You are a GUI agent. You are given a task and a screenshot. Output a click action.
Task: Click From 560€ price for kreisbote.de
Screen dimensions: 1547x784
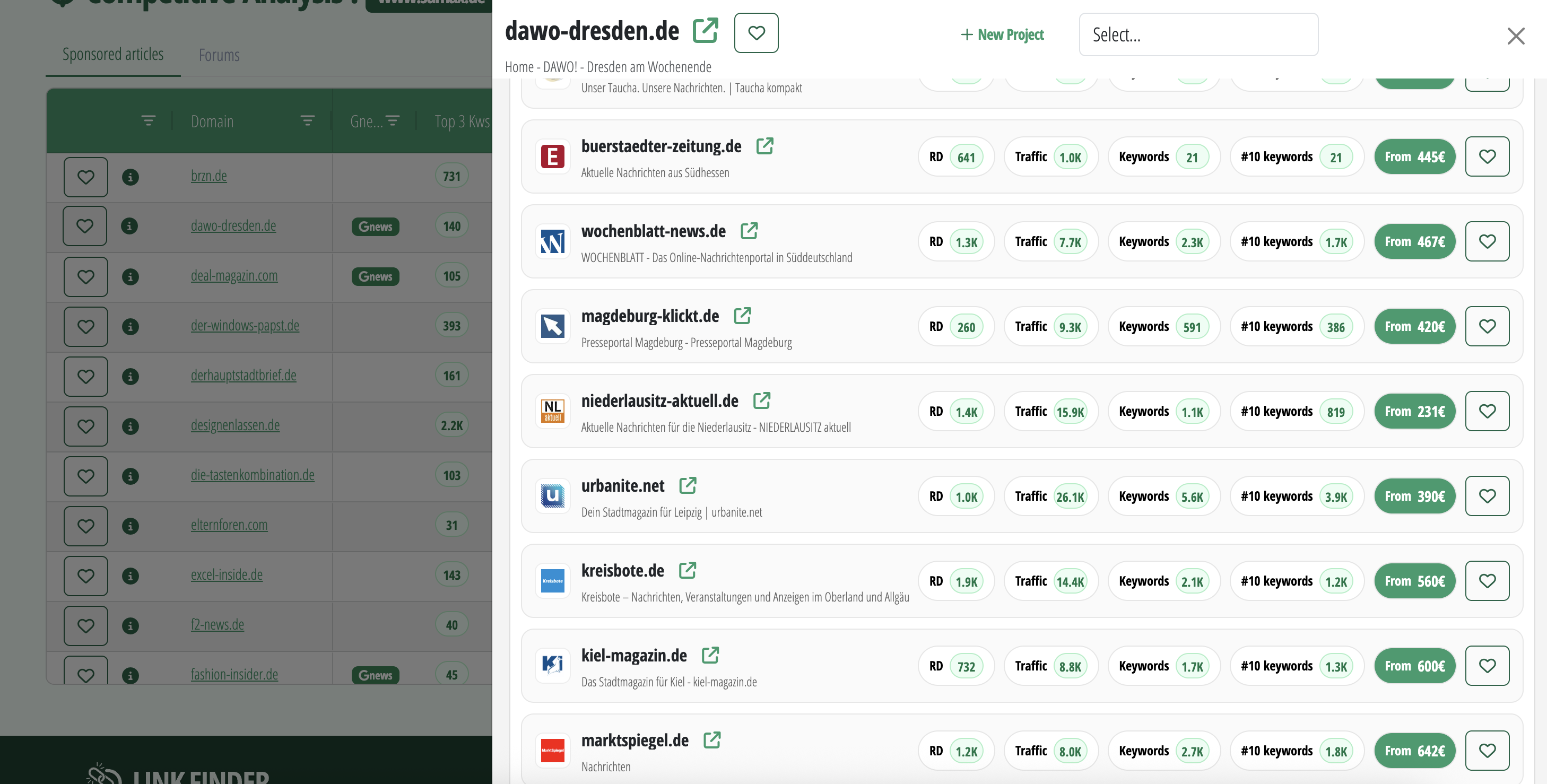tap(1414, 581)
